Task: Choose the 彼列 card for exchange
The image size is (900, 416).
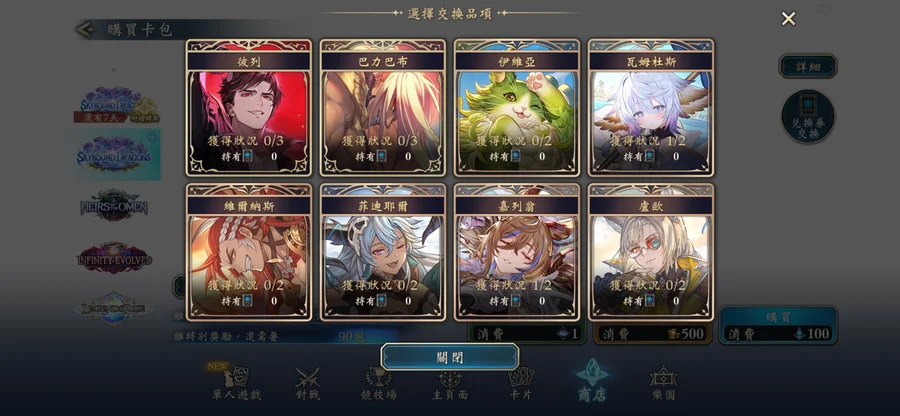Action: pyautogui.click(x=249, y=108)
